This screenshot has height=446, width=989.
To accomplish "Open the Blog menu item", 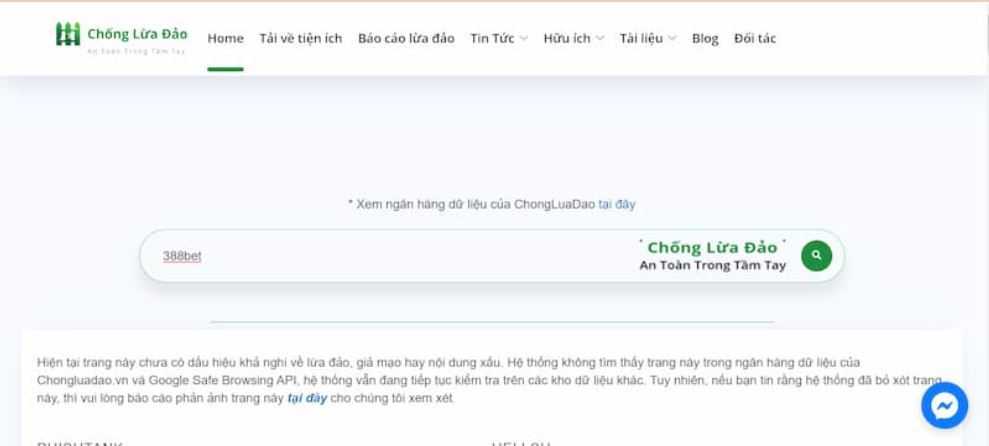I will [x=705, y=38].
